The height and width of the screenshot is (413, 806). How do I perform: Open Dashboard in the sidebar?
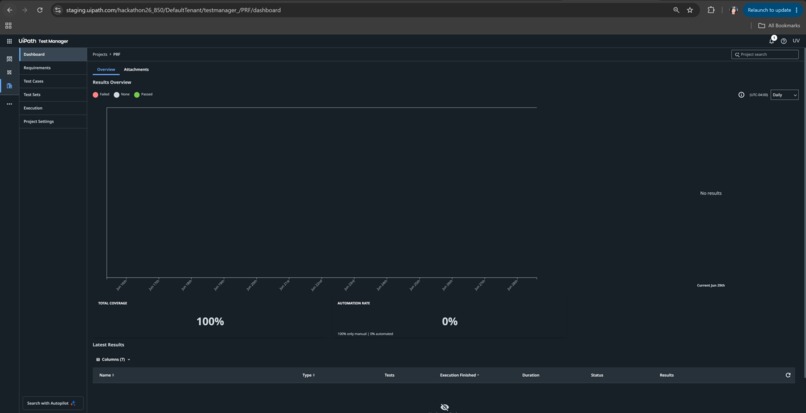tap(53, 55)
